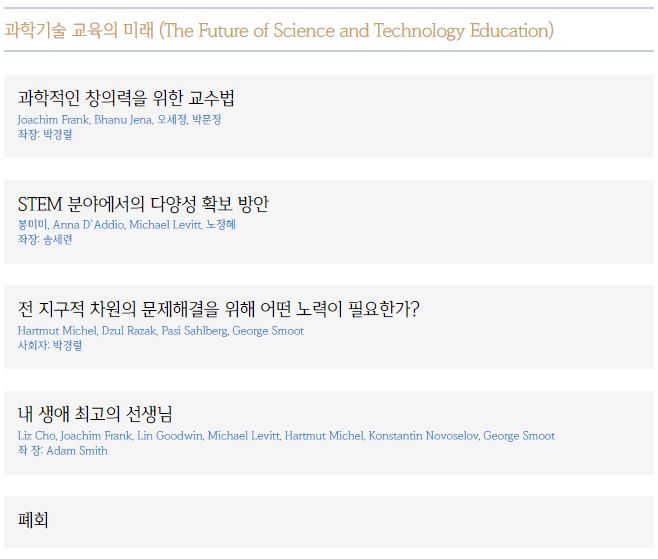This screenshot has height=559, width=658.
Task: Open the STEM 분야에서의 다양성 확보 방안 session
Action: [x=143, y=204]
